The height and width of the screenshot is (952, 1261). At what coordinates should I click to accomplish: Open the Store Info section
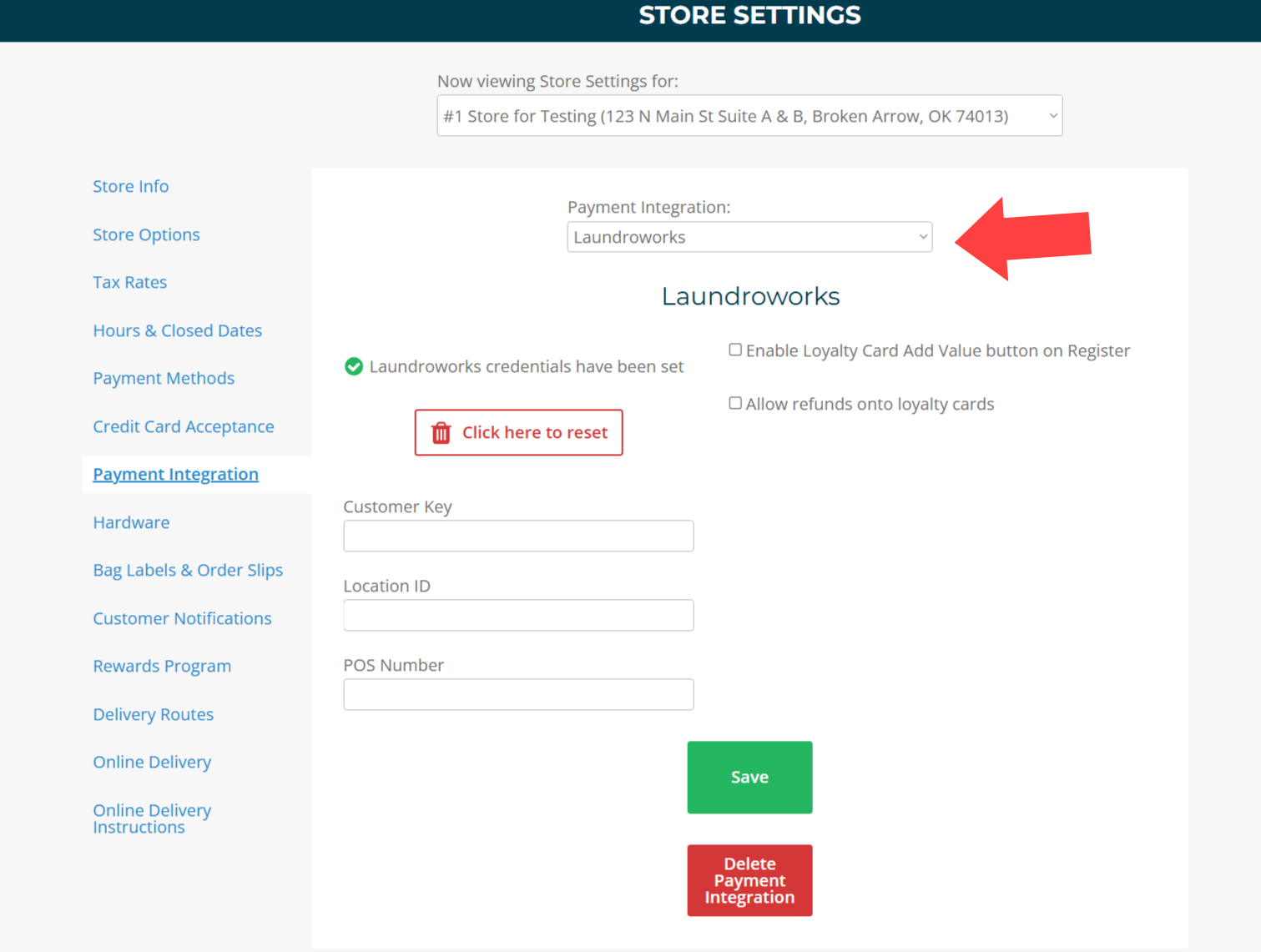point(131,186)
